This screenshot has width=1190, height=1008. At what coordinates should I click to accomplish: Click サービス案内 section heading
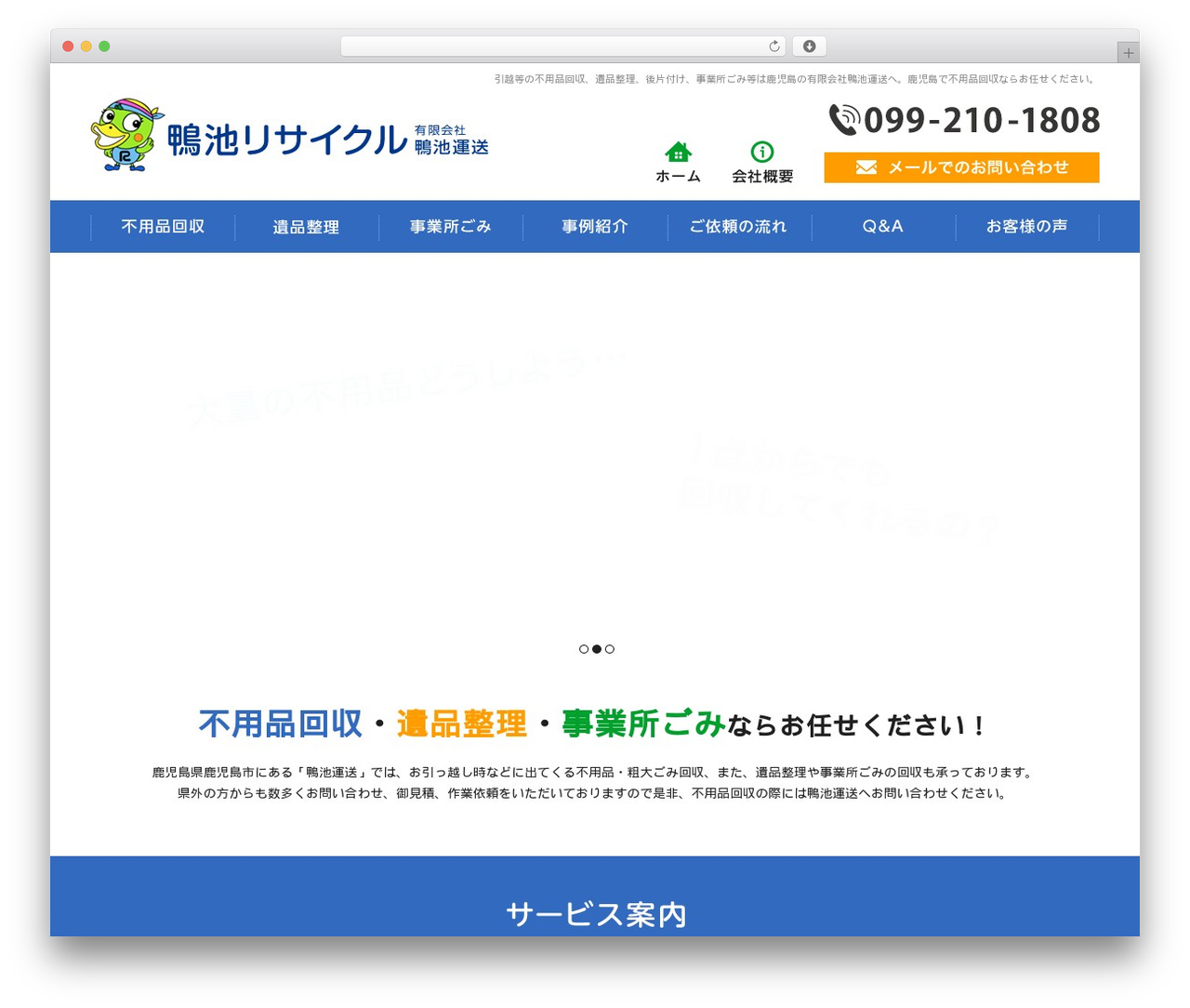[596, 914]
